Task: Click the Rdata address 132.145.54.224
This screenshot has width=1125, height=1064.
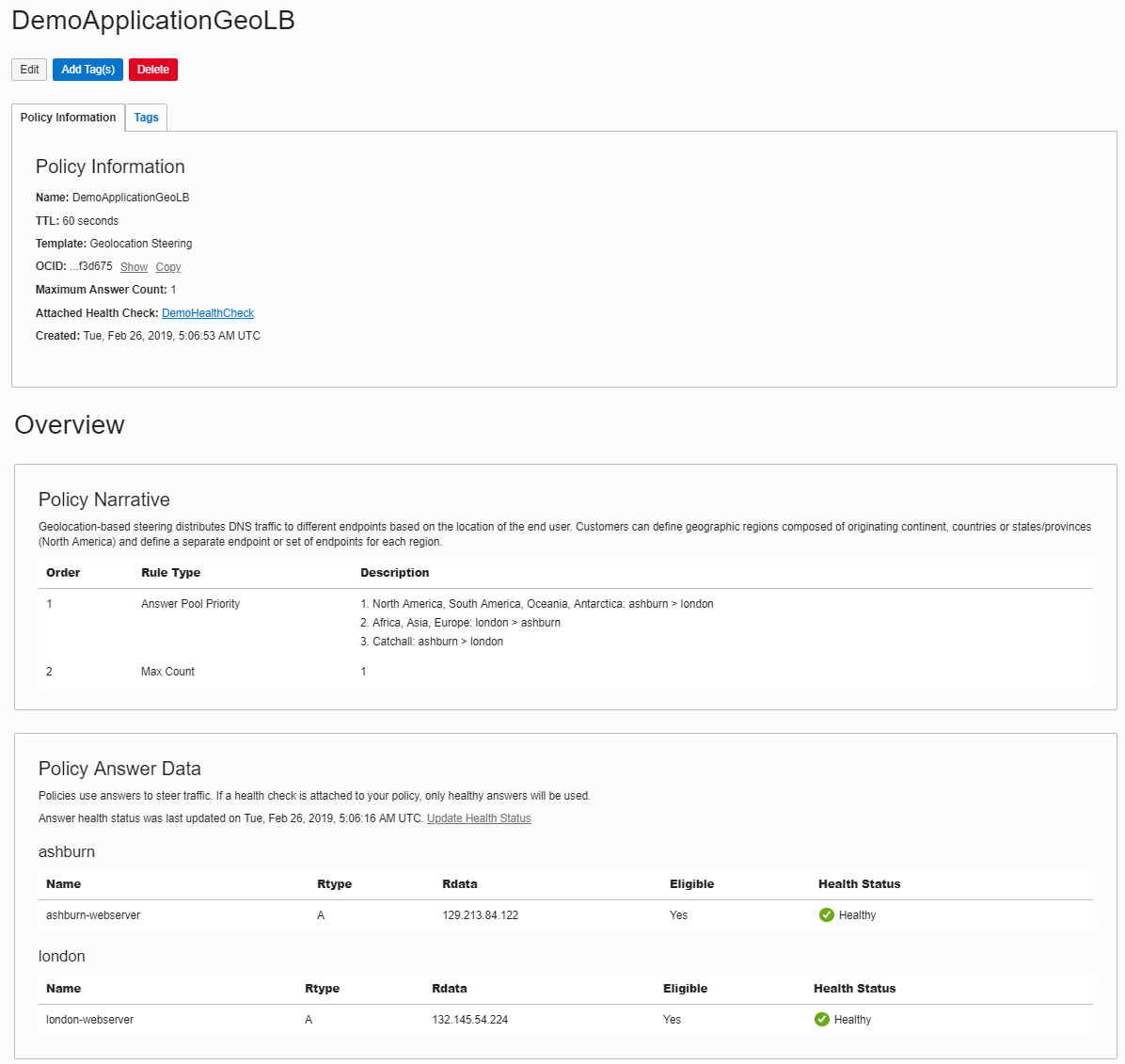Action: [x=469, y=1020]
